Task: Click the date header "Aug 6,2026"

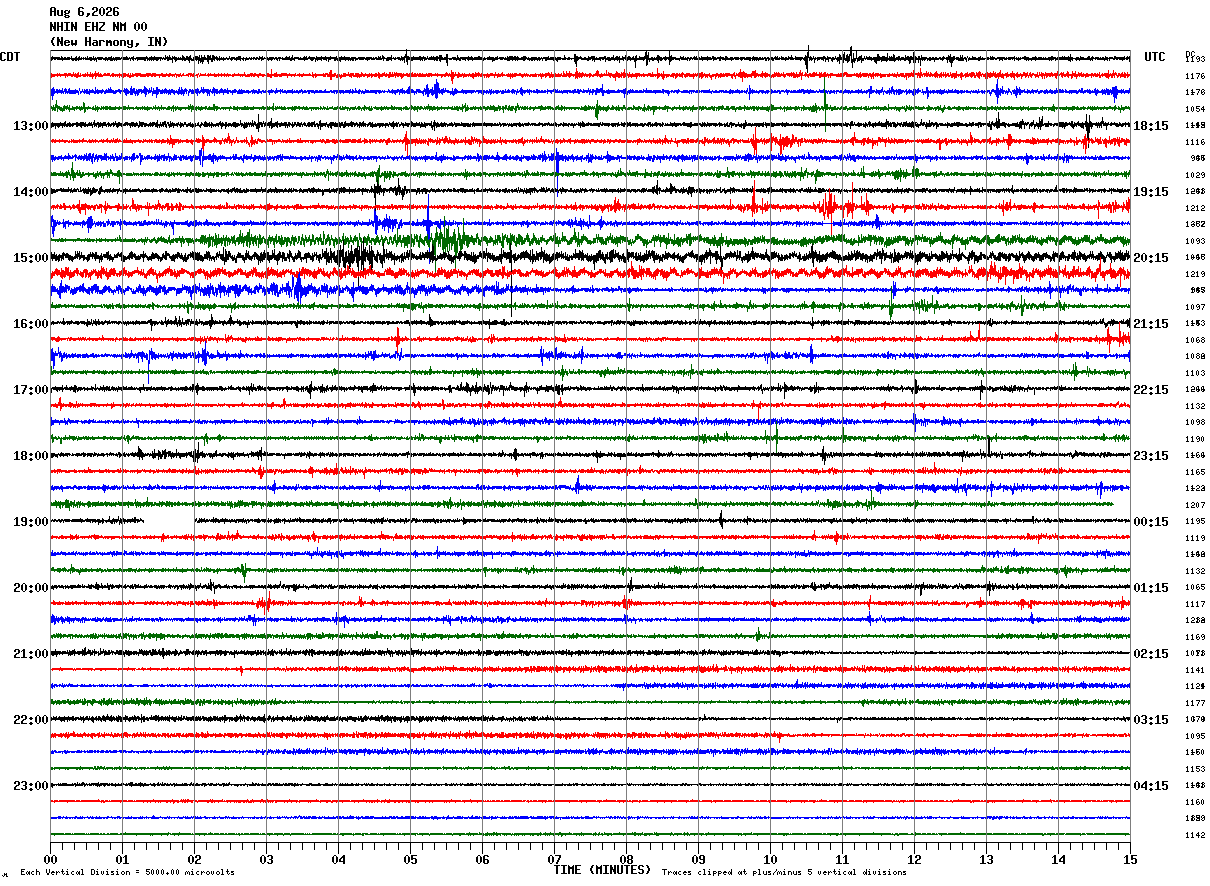Action: [84, 12]
